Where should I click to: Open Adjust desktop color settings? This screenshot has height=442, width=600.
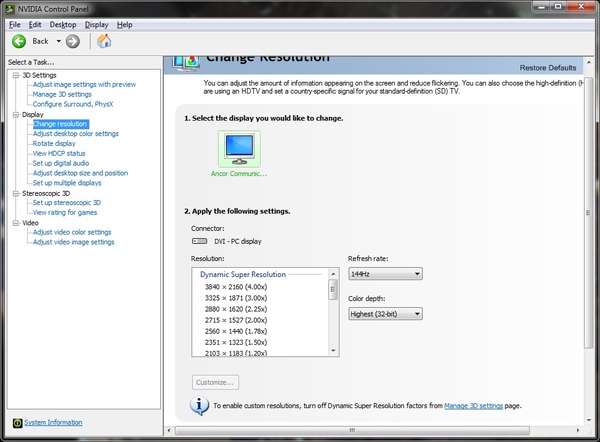76,134
